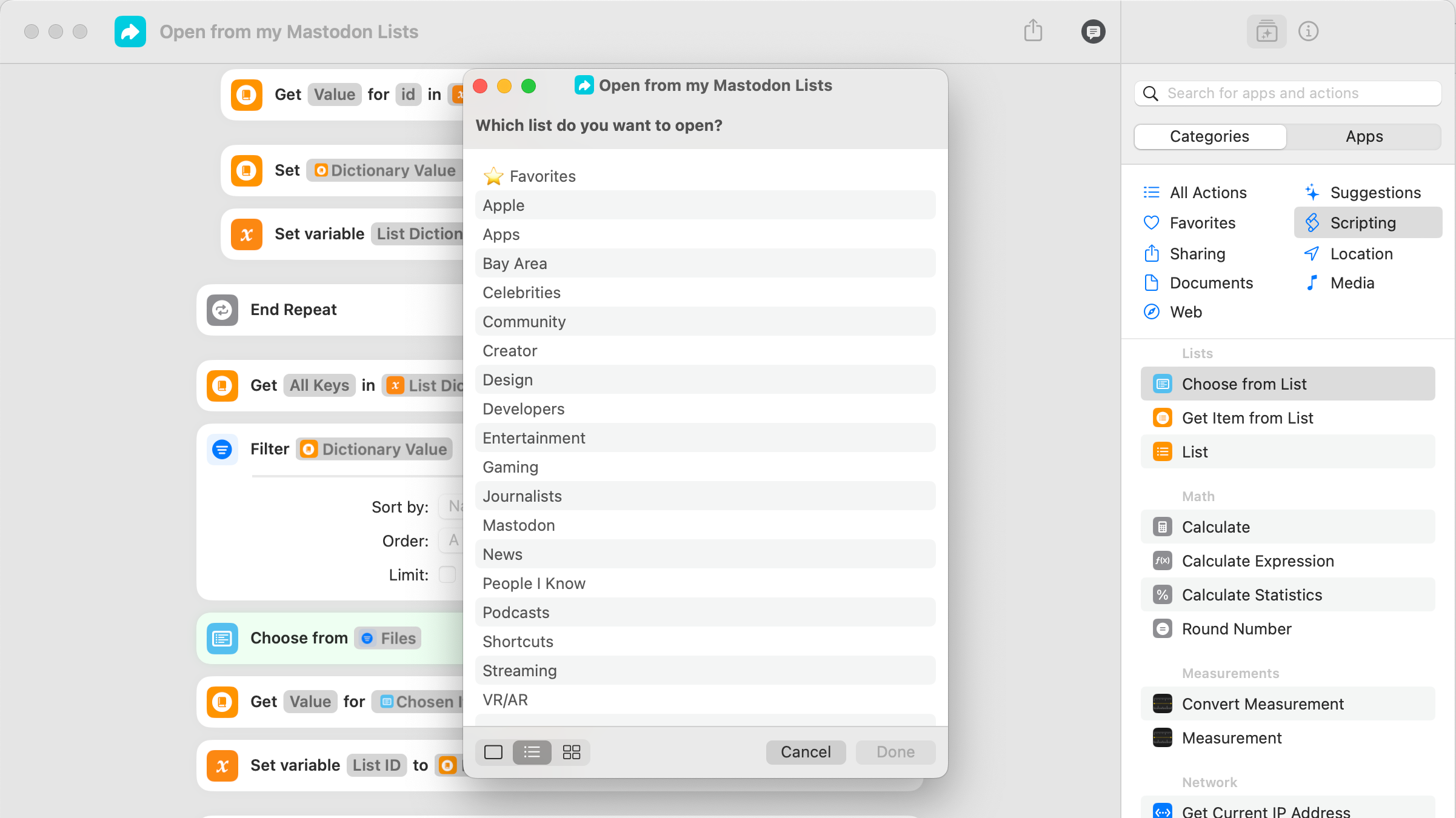This screenshot has width=1456, height=818.
Task: Focus the Search for apps and actions field
Action: (x=1287, y=93)
